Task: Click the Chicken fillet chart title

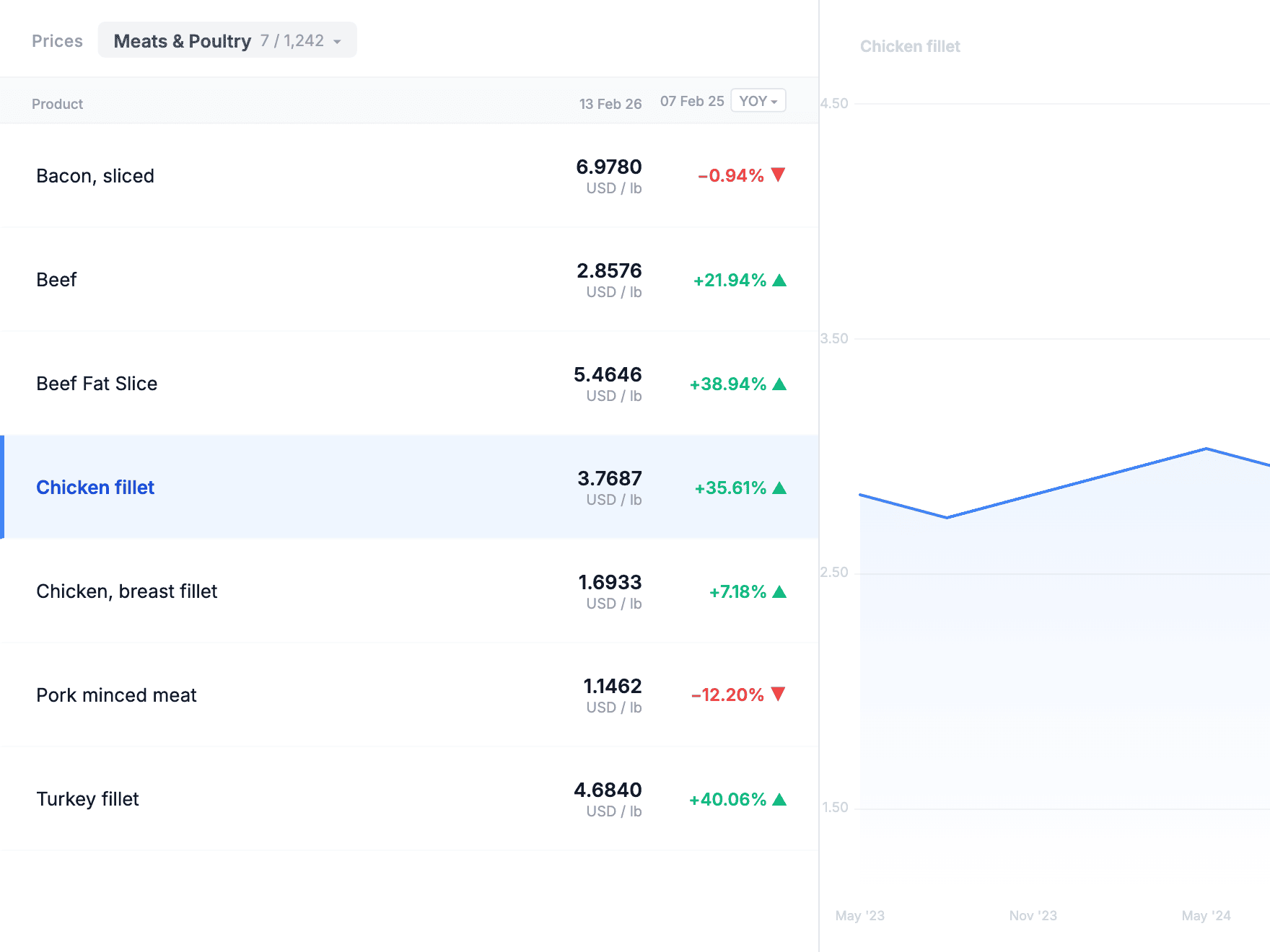Action: click(x=910, y=45)
